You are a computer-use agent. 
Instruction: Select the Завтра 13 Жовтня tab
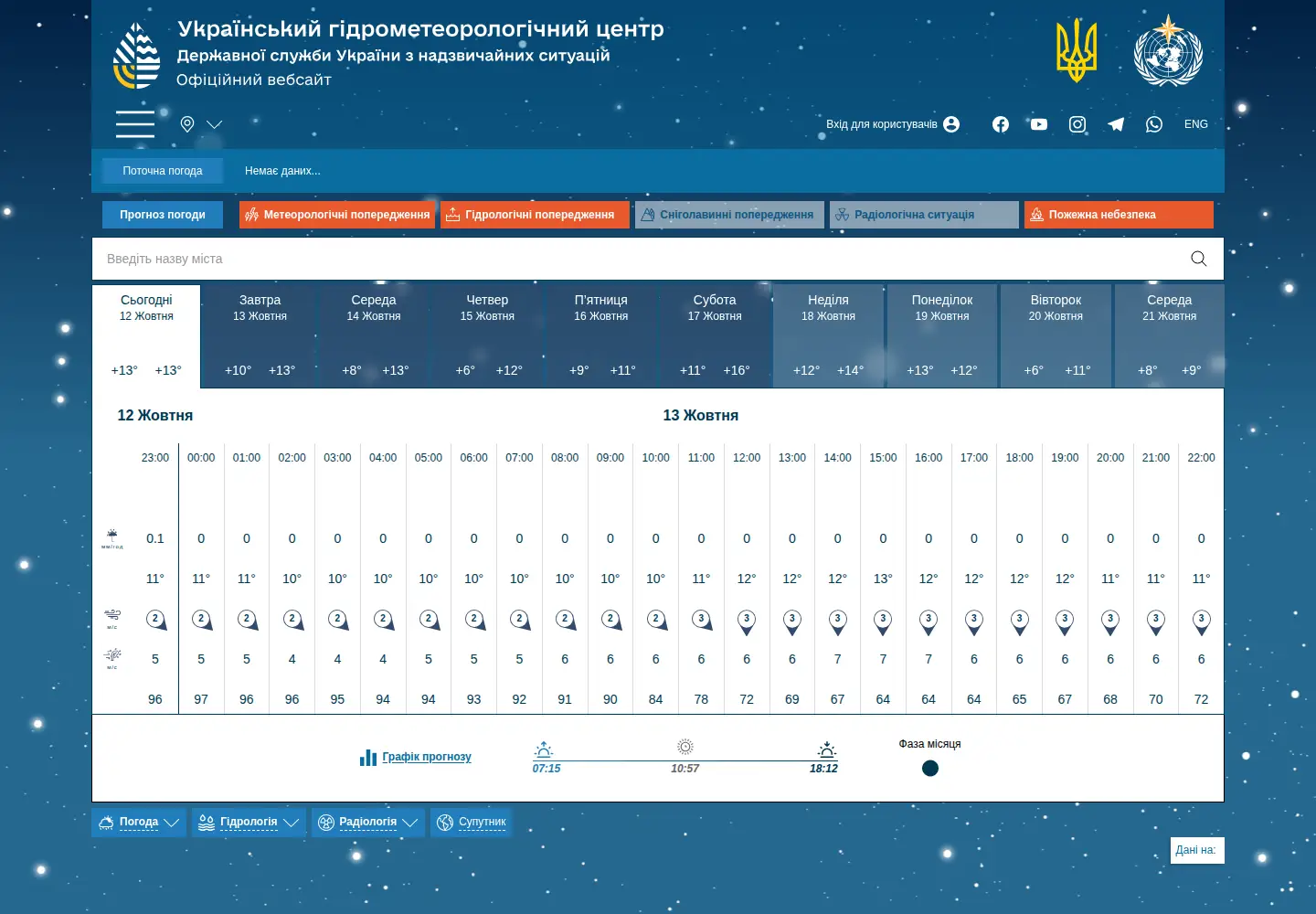point(260,336)
